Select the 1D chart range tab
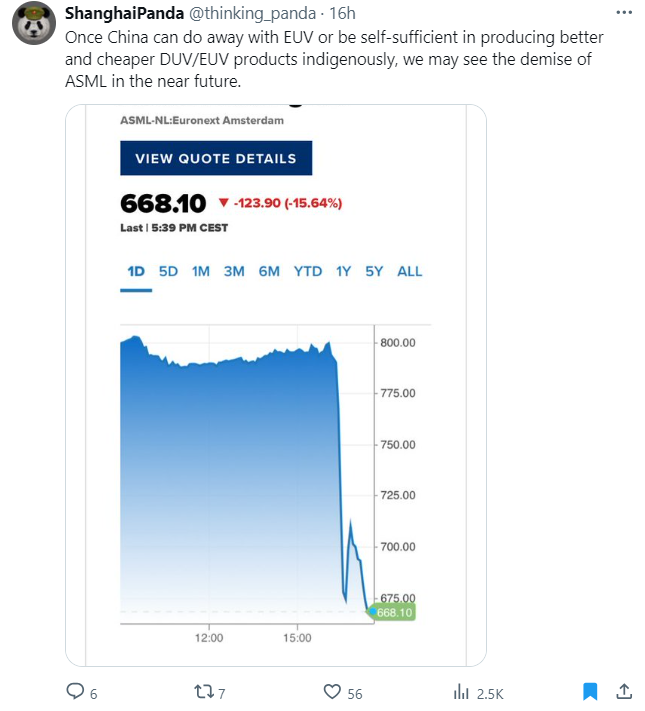The image size is (645, 711). tap(136, 272)
